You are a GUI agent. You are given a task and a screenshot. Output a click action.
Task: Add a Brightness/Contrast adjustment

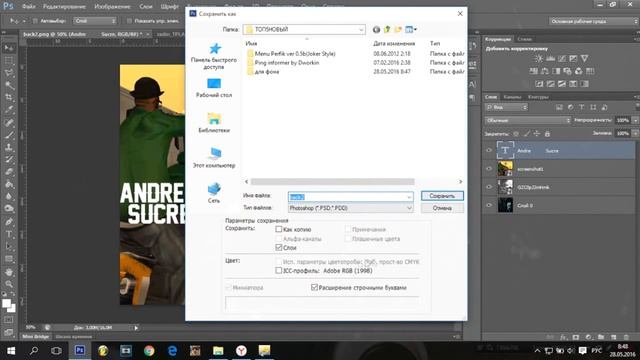point(539,59)
